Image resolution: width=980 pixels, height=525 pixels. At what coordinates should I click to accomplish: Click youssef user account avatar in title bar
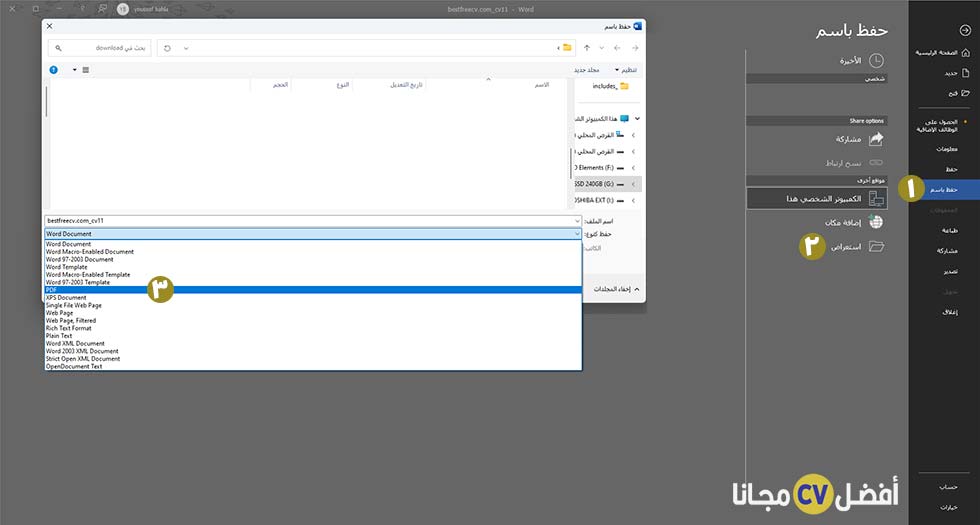pyautogui.click(x=123, y=9)
